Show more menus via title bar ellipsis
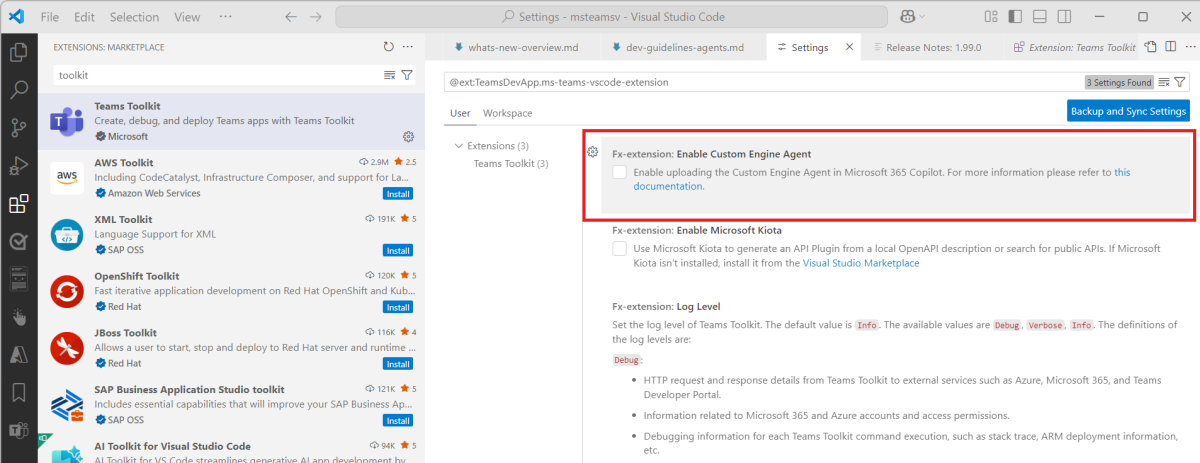This screenshot has width=1200, height=463. click(x=226, y=17)
